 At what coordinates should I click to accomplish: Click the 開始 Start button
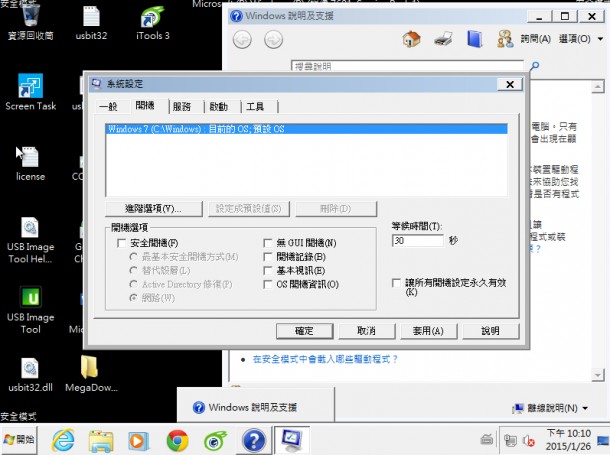19,440
